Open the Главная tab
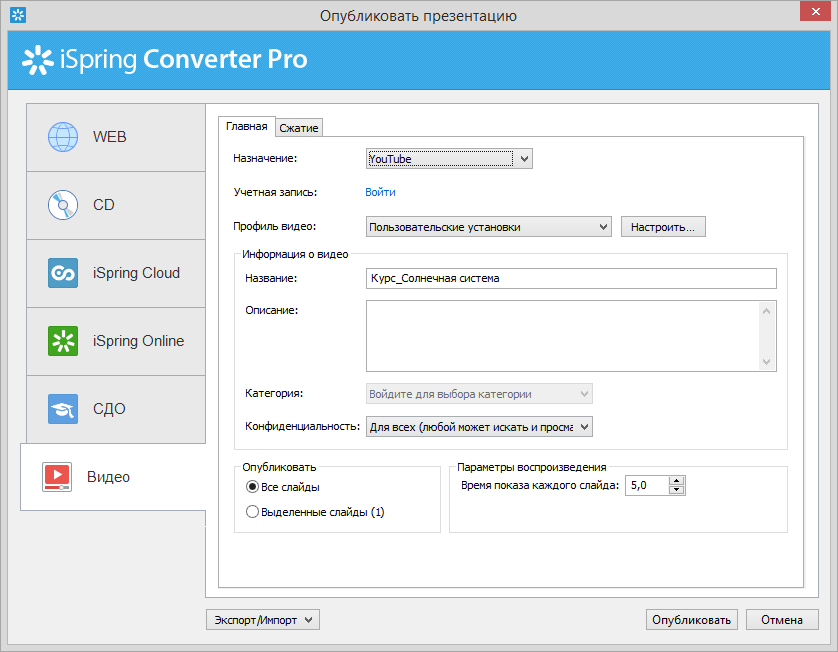Screen dimensions: 838x652 point(247,126)
